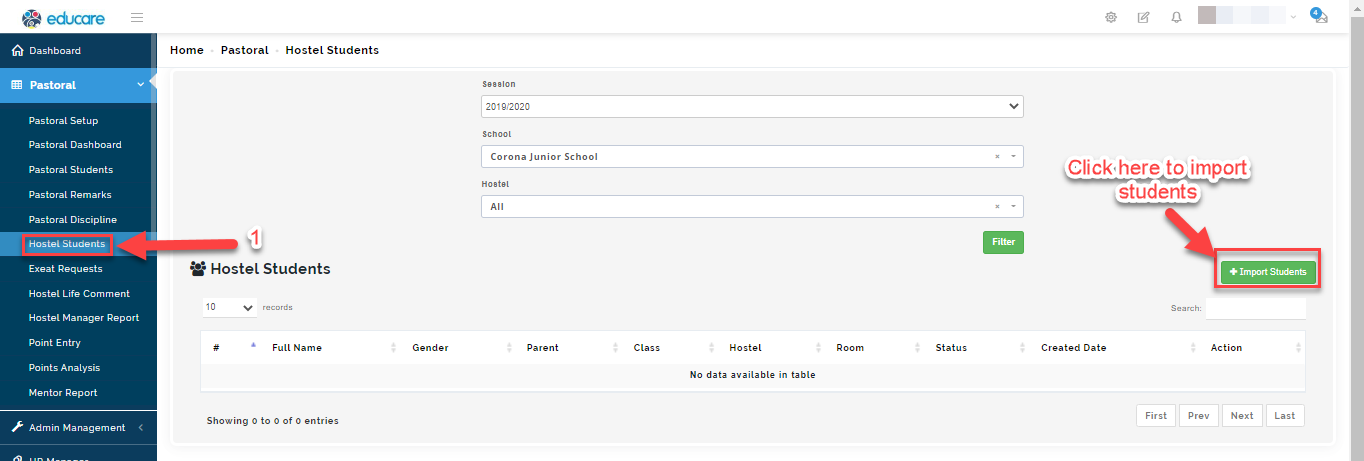1364x461 pixels.
Task: Open the Hostel dropdown arrow
Action: 1013,207
